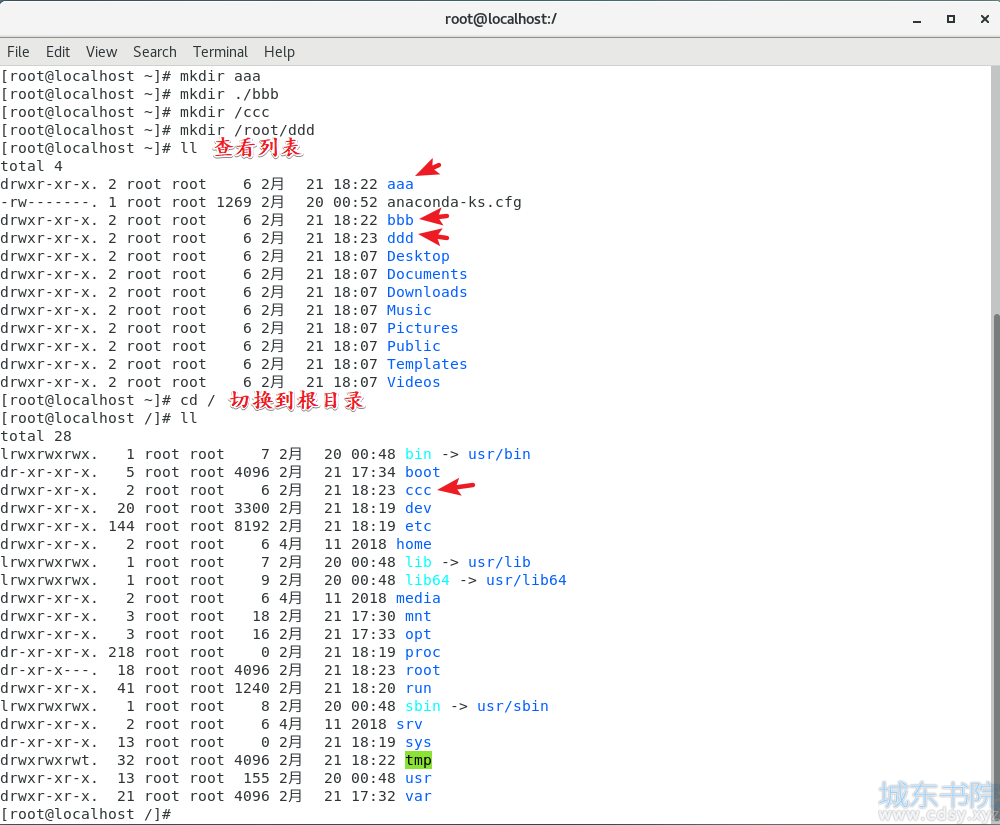
Task: Click the 'etc' directory name
Action: tap(418, 526)
